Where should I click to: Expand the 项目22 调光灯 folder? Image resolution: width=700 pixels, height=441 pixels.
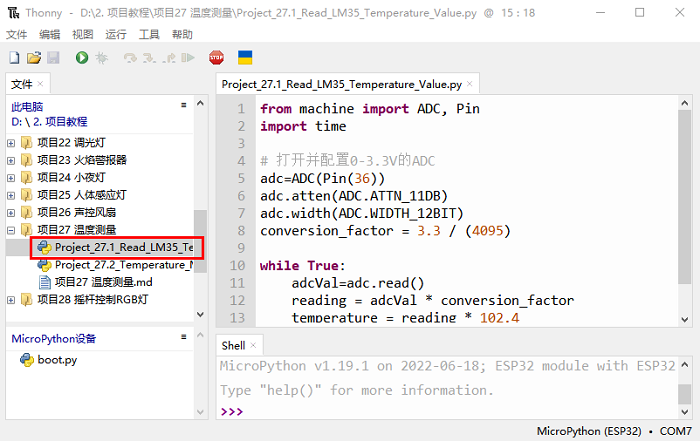click(11, 142)
